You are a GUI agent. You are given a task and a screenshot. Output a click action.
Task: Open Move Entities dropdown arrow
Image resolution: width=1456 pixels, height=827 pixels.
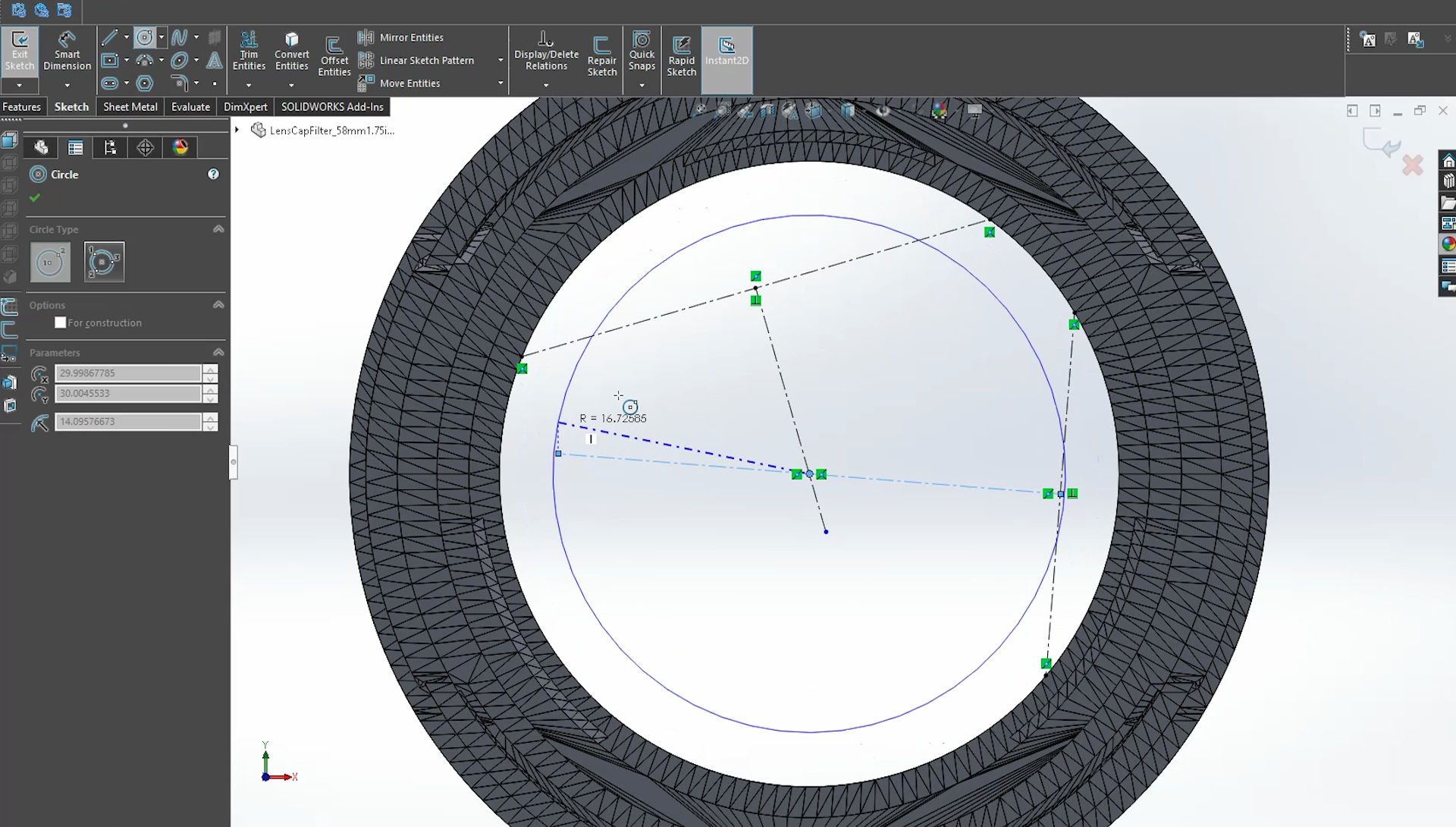pyautogui.click(x=500, y=83)
